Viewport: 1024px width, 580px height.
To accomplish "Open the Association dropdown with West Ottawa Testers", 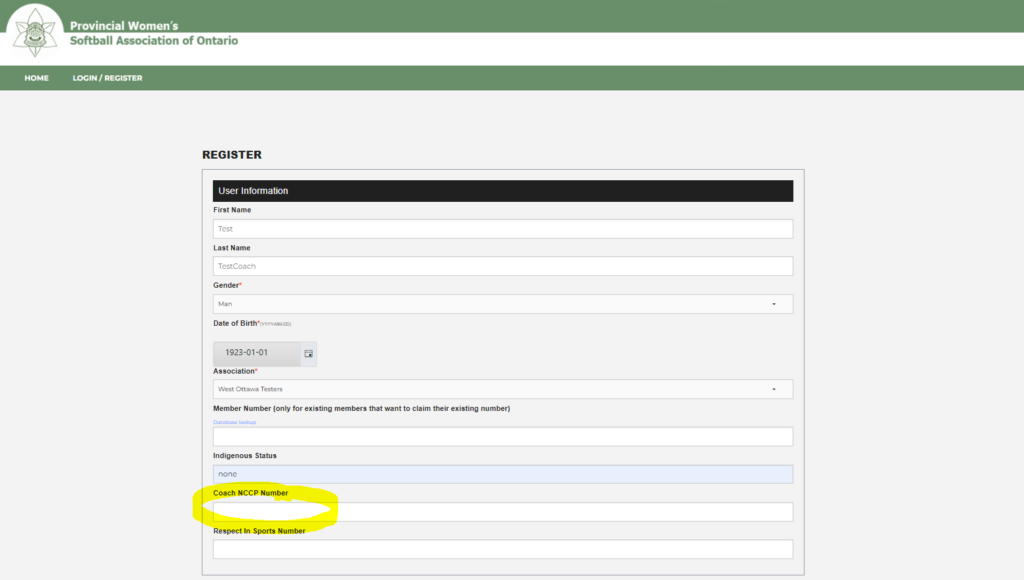I will click(502, 389).
